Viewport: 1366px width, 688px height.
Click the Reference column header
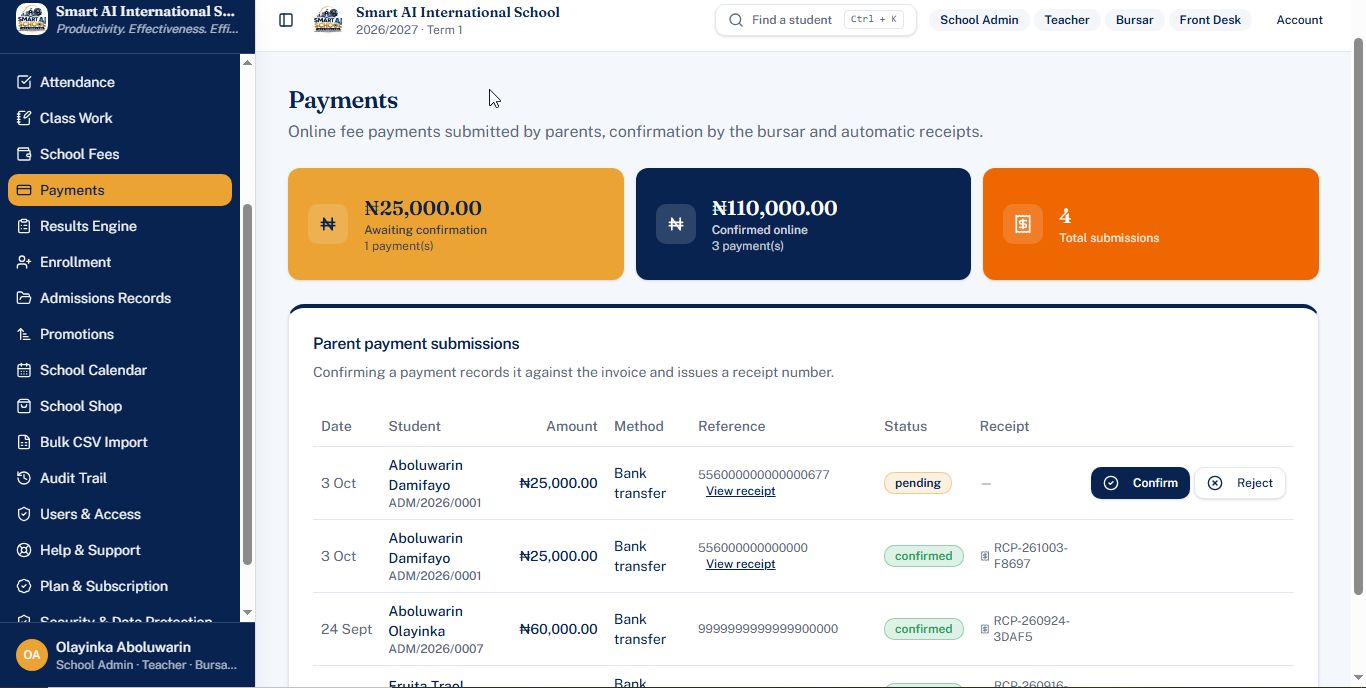point(731,426)
